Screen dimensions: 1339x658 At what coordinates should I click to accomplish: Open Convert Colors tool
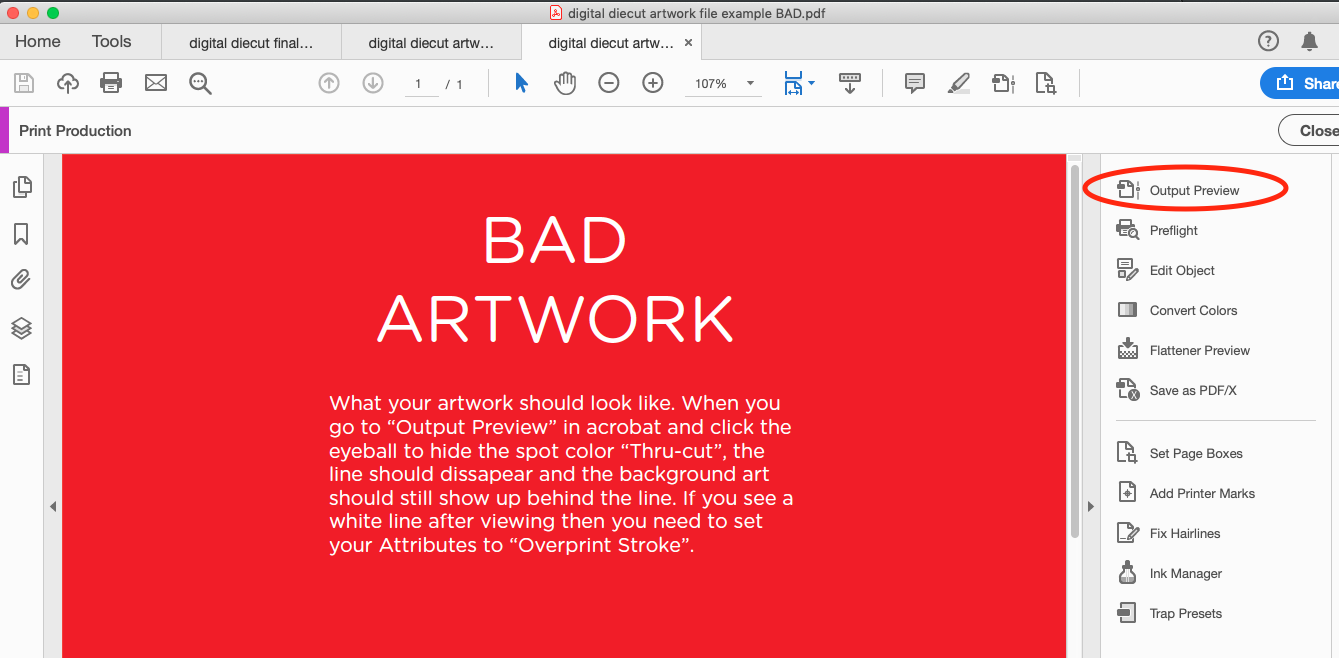(x=1177, y=310)
